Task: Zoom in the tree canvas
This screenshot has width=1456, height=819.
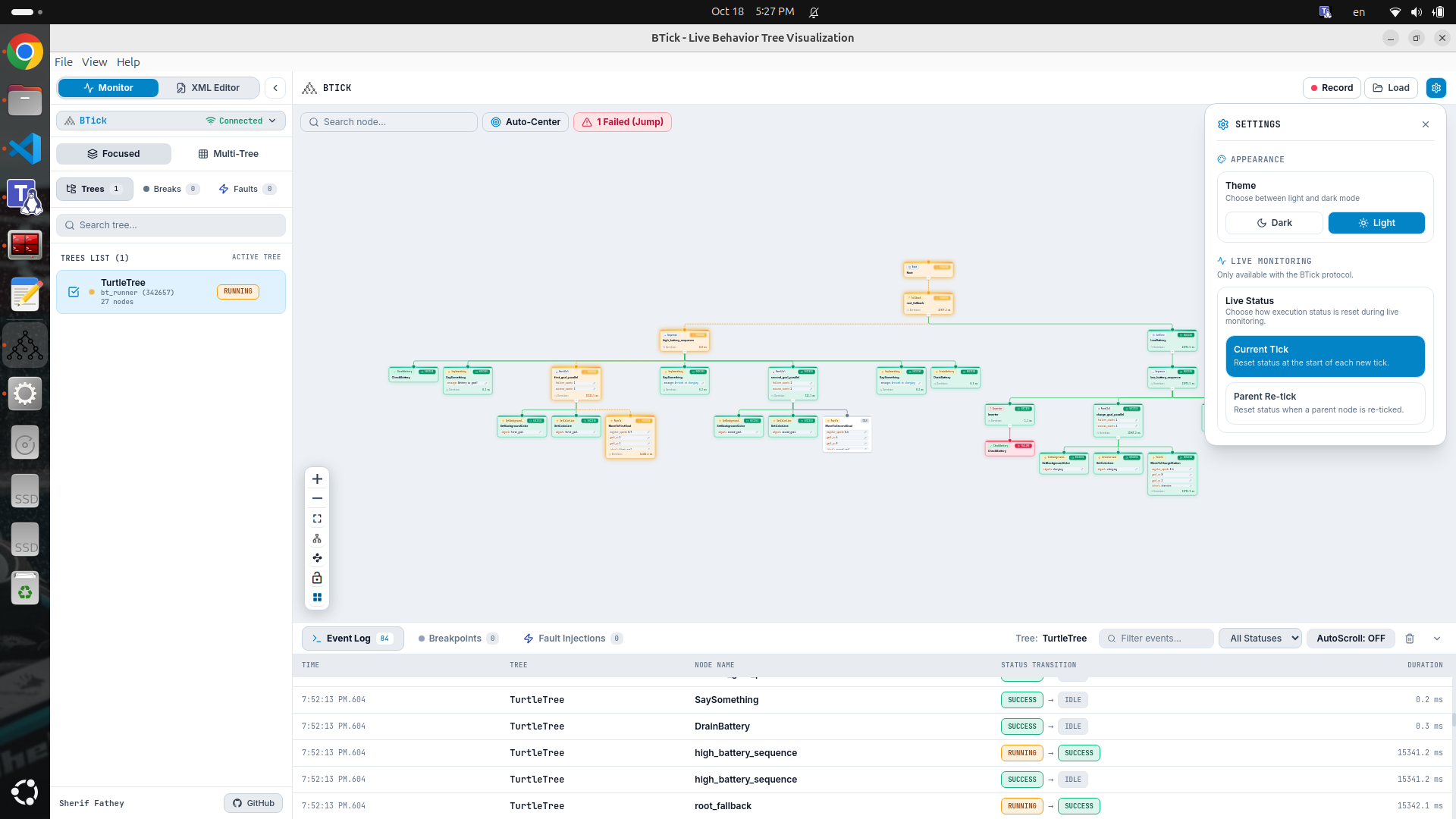Action: point(317,479)
